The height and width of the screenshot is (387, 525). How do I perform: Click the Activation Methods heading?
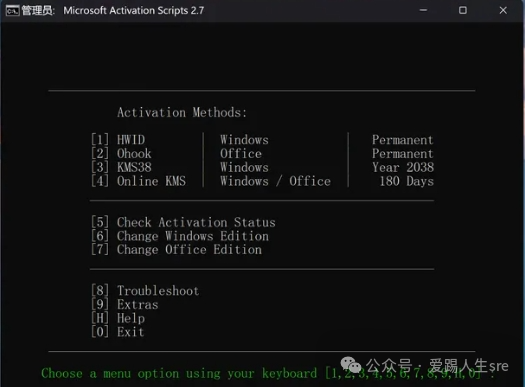[182, 112]
